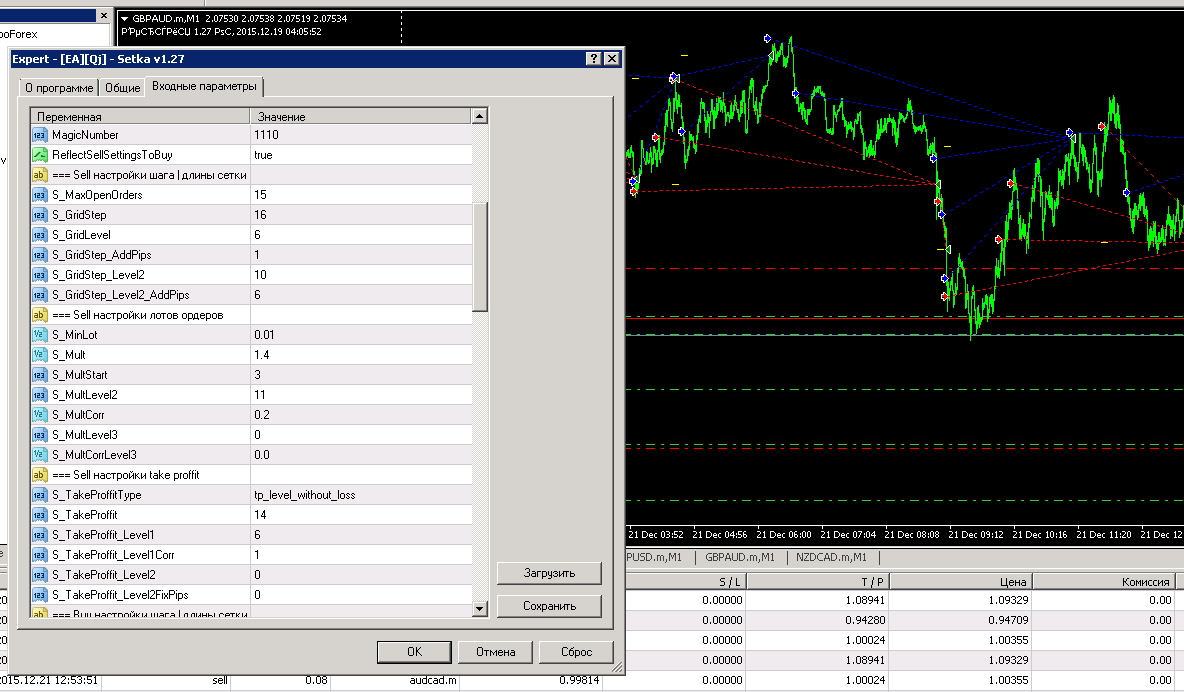Click the S_Mult parameter type icon
Viewport: 1184px width, 692px height.
39,355
